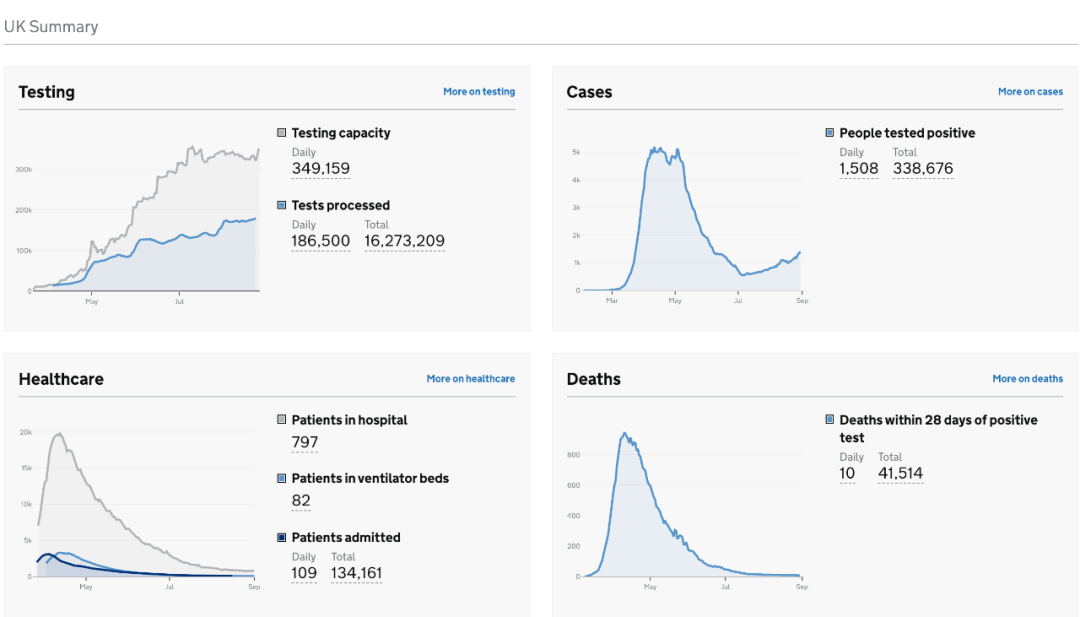Click the 'Healthcare' card heading
The height and width of the screenshot is (617, 1080).
coord(61,379)
